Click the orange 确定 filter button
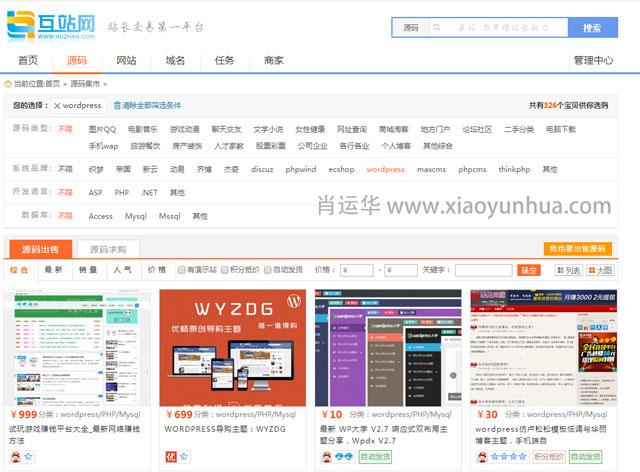The height and width of the screenshot is (472, 640). 529,270
